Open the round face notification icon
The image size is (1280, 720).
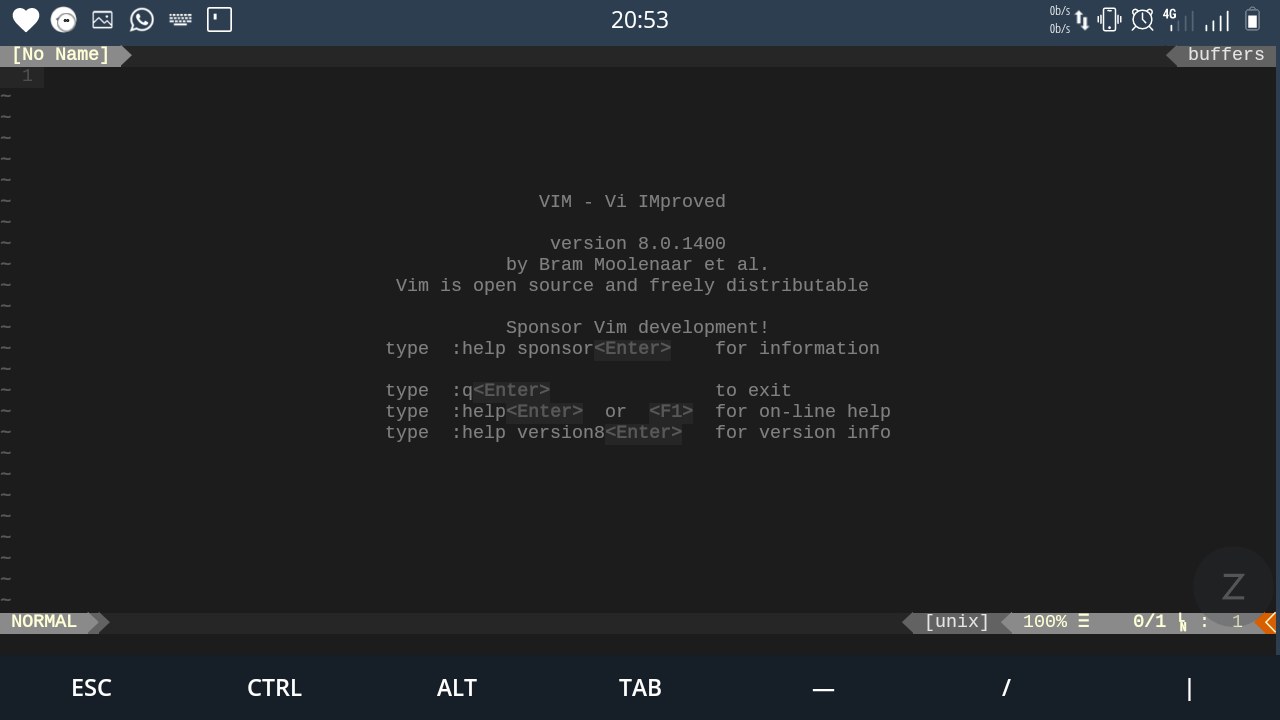point(64,20)
